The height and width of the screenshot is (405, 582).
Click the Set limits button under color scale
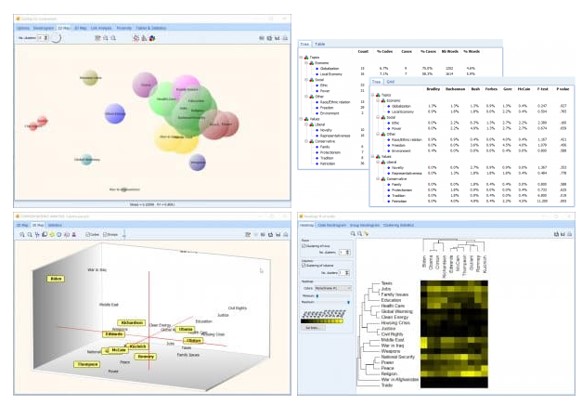[x=313, y=328]
